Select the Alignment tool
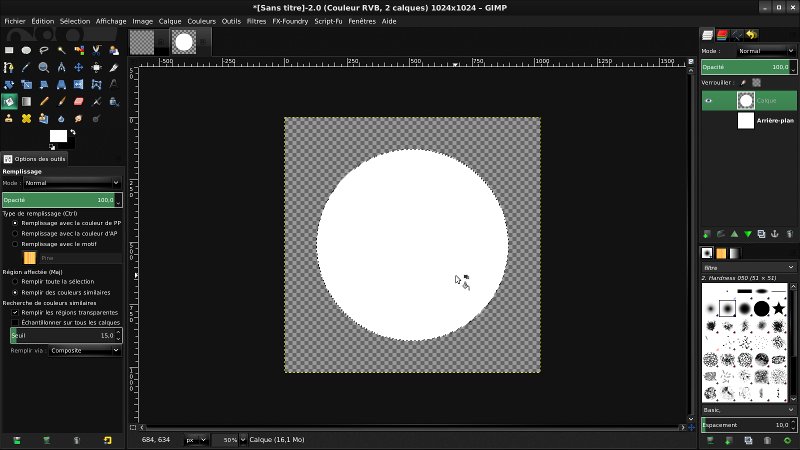Screen dimensions: 800x450 coord(96,67)
